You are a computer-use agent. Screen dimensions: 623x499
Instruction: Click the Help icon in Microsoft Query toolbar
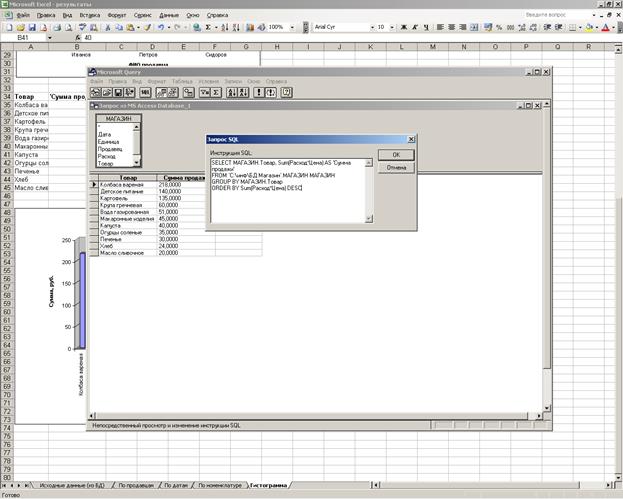click(x=288, y=92)
